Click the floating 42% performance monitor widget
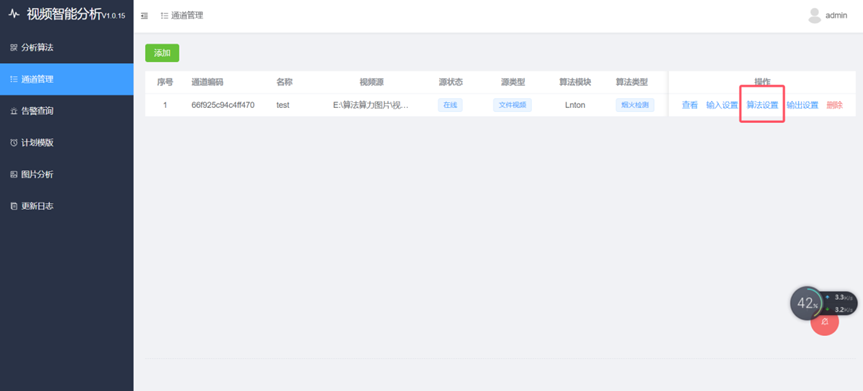The width and height of the screenshot is (863, 391). [x=823, y=303]
